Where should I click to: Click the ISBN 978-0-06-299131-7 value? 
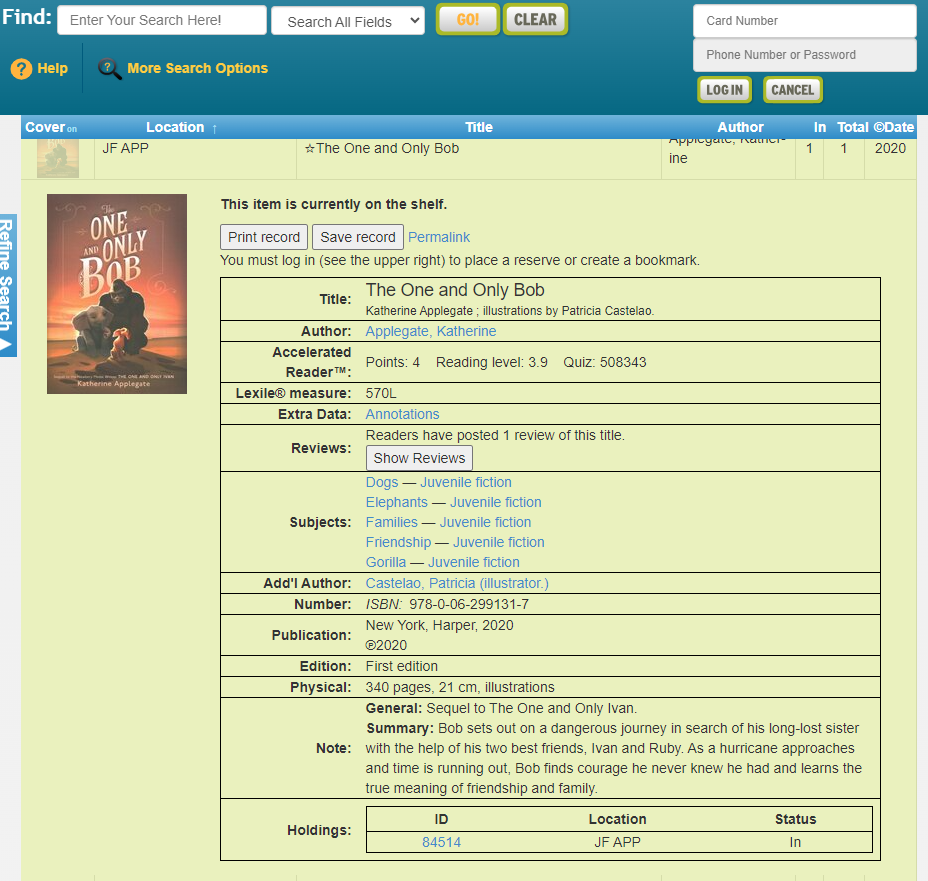(x=469, y=605)
